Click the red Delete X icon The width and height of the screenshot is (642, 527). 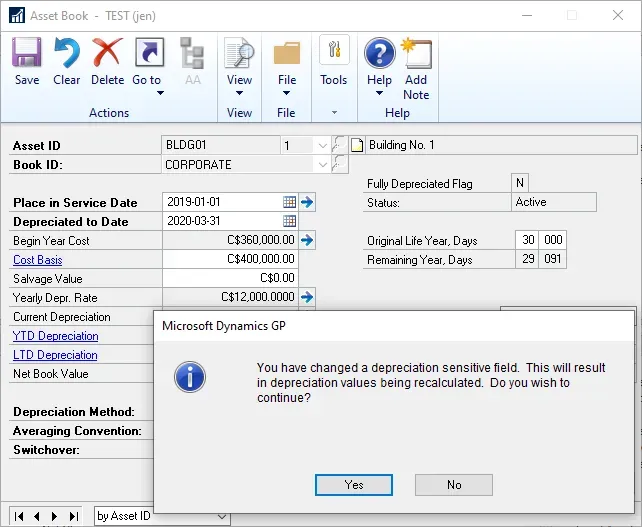(107, 60)
